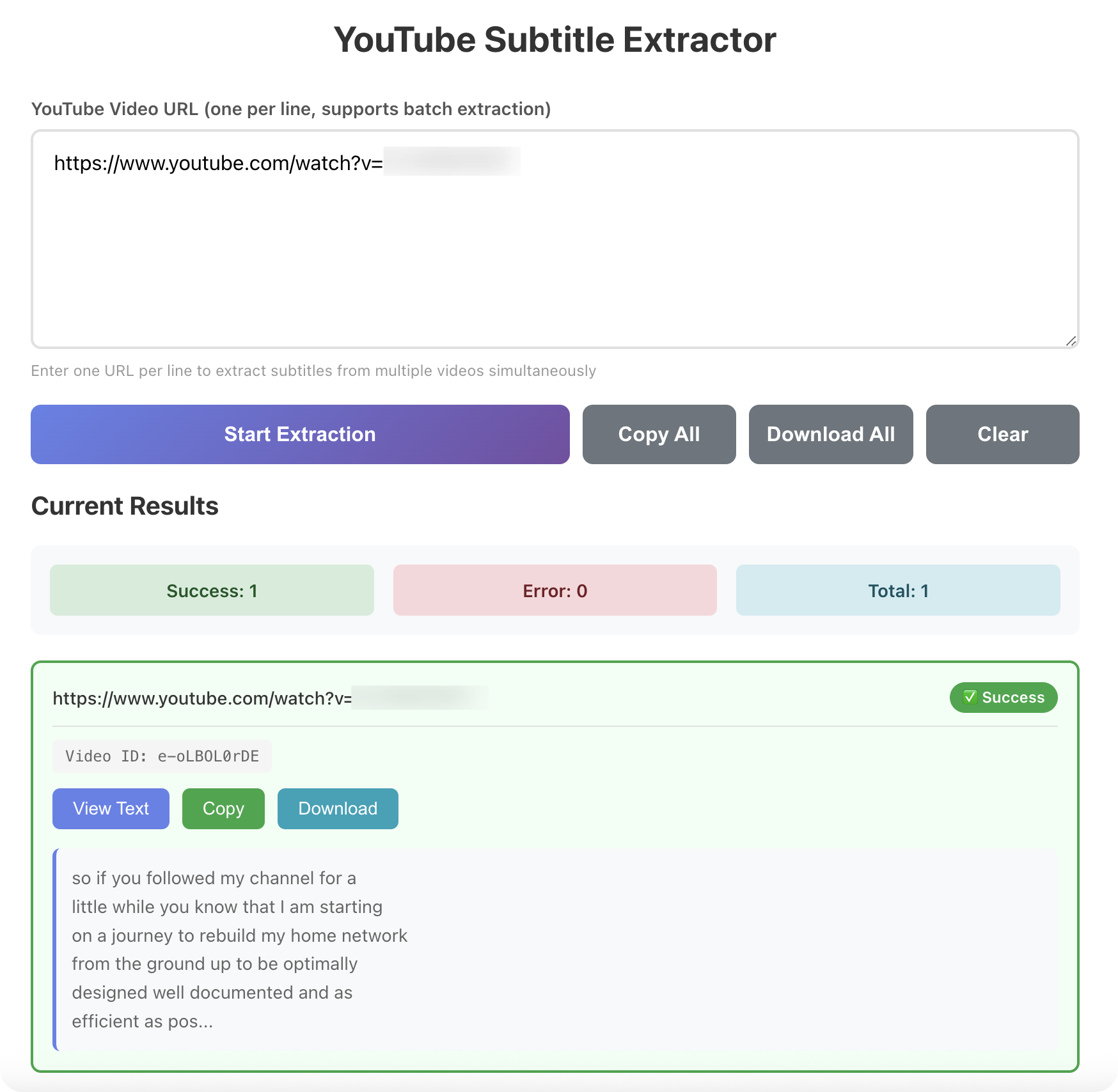This screenshot has height=1092, width=1118.
Task: Select the Success: 1 counter box
Action: 212,590
